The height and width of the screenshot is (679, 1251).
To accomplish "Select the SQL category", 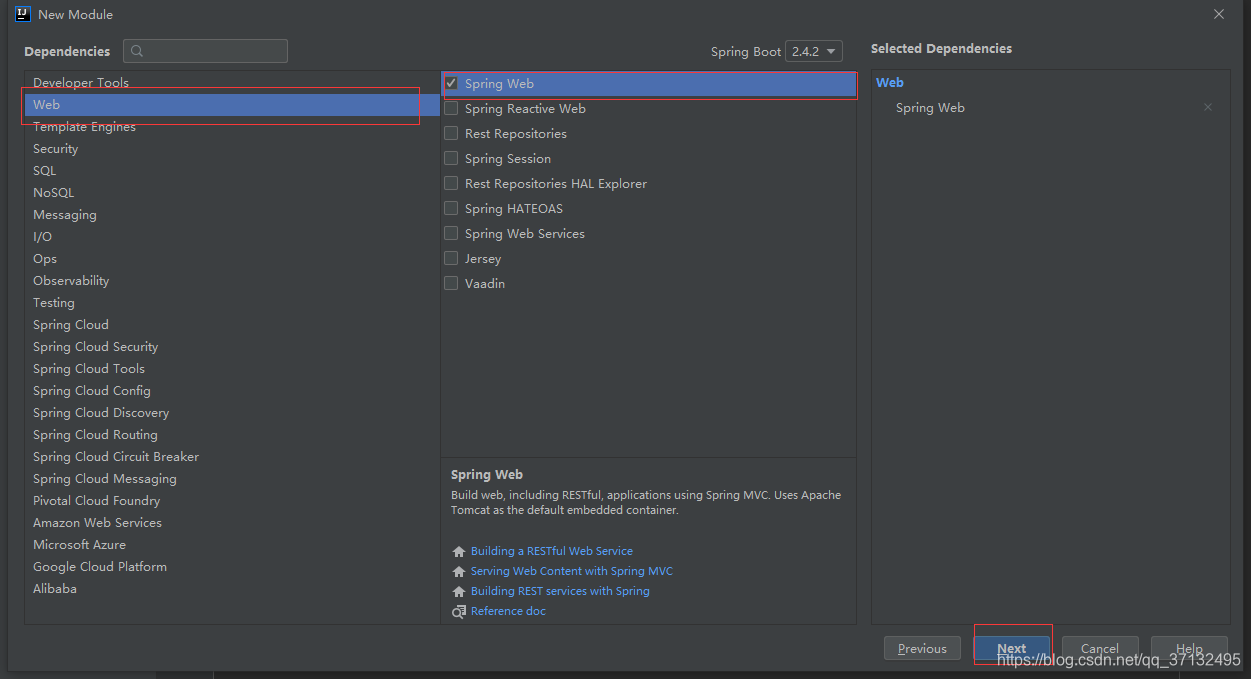I will [x=232, y=171].
